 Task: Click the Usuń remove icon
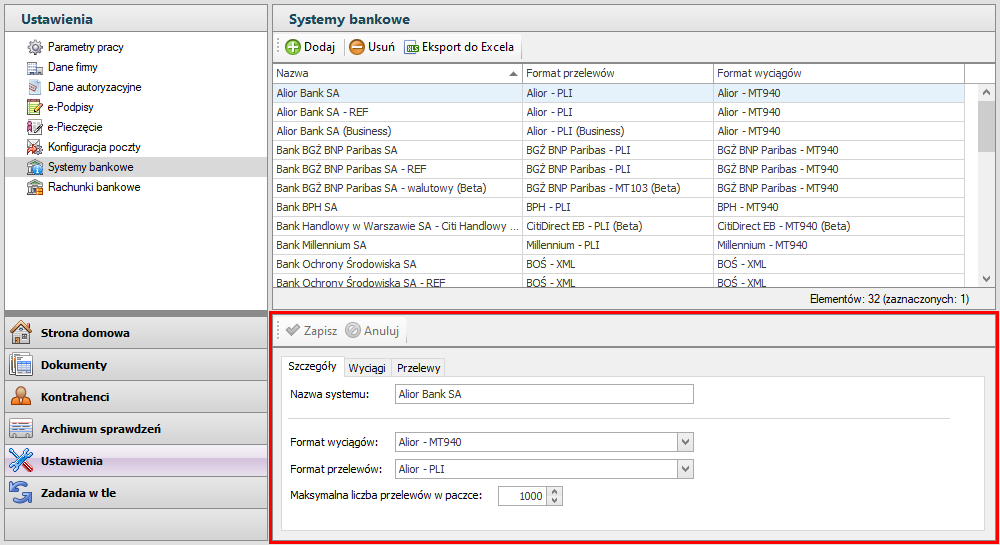point(357,47)
